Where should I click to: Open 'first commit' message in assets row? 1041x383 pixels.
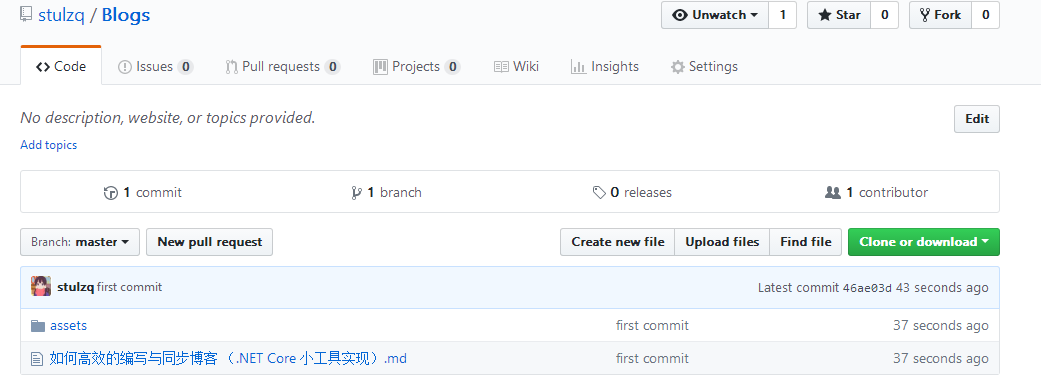coord(652,325)
